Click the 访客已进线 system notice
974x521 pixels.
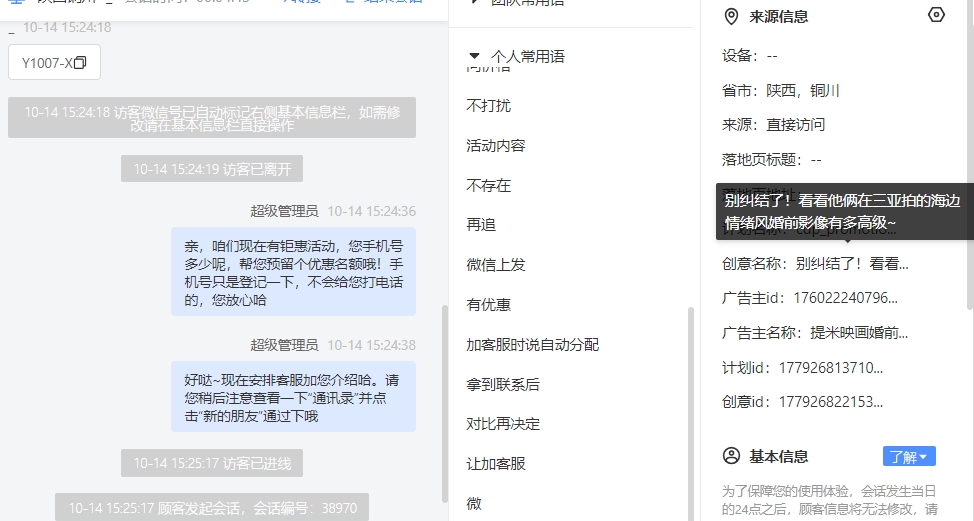(x=212, y=463)
